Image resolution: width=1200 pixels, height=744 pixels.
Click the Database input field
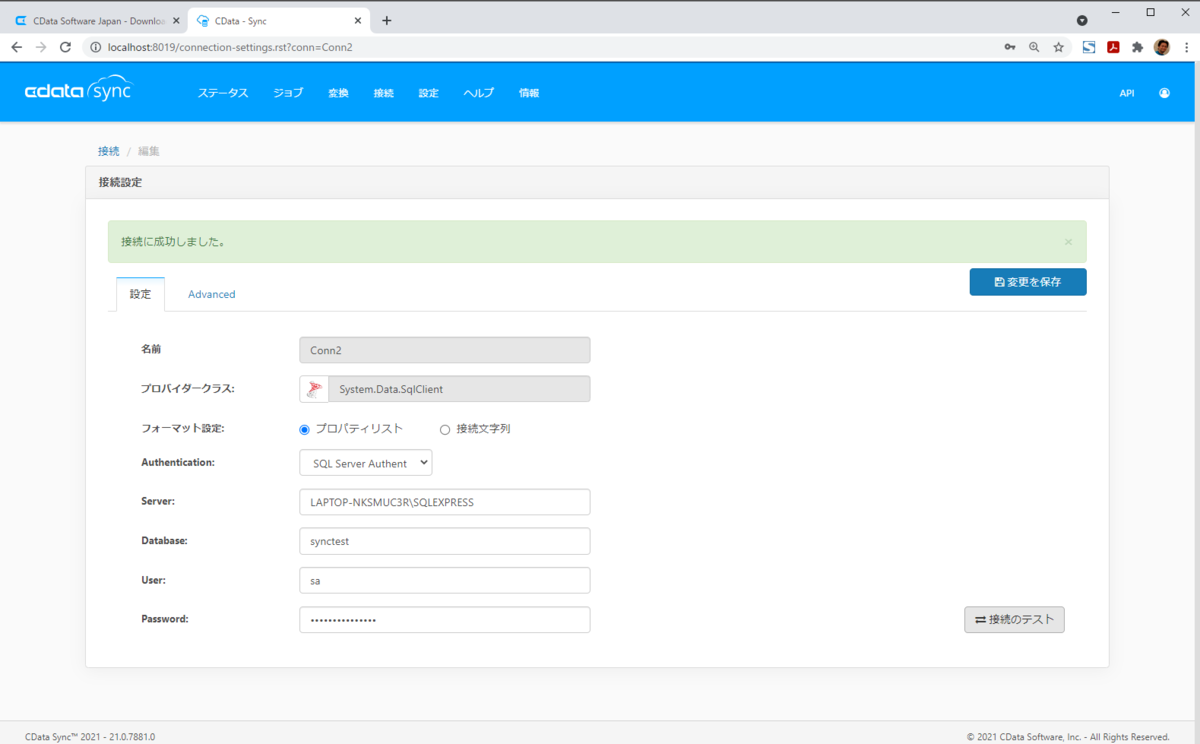[x=445, y=541]
